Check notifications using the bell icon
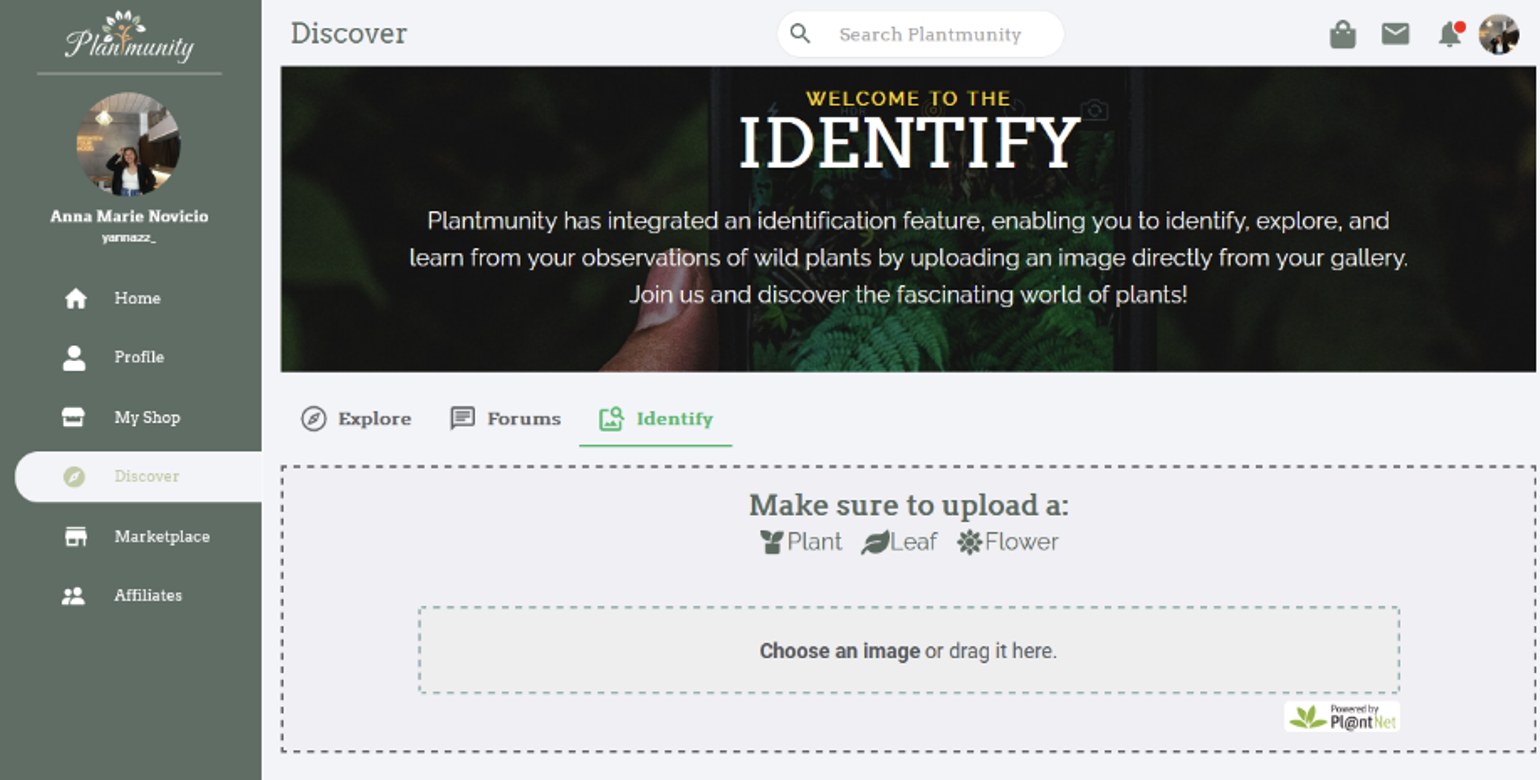This screenshot has height=780, width=1540. [x=1447, y=33]
